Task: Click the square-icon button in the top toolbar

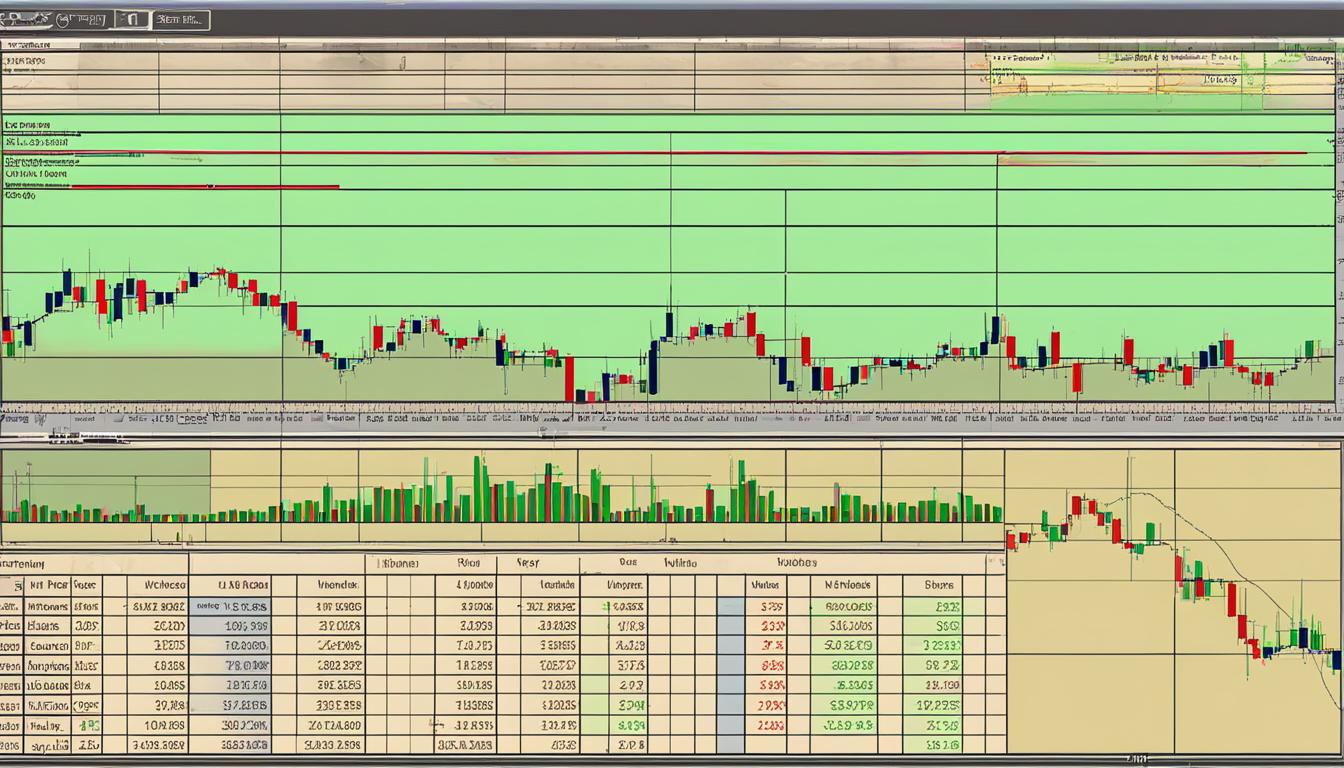Action: click(132, 19)
